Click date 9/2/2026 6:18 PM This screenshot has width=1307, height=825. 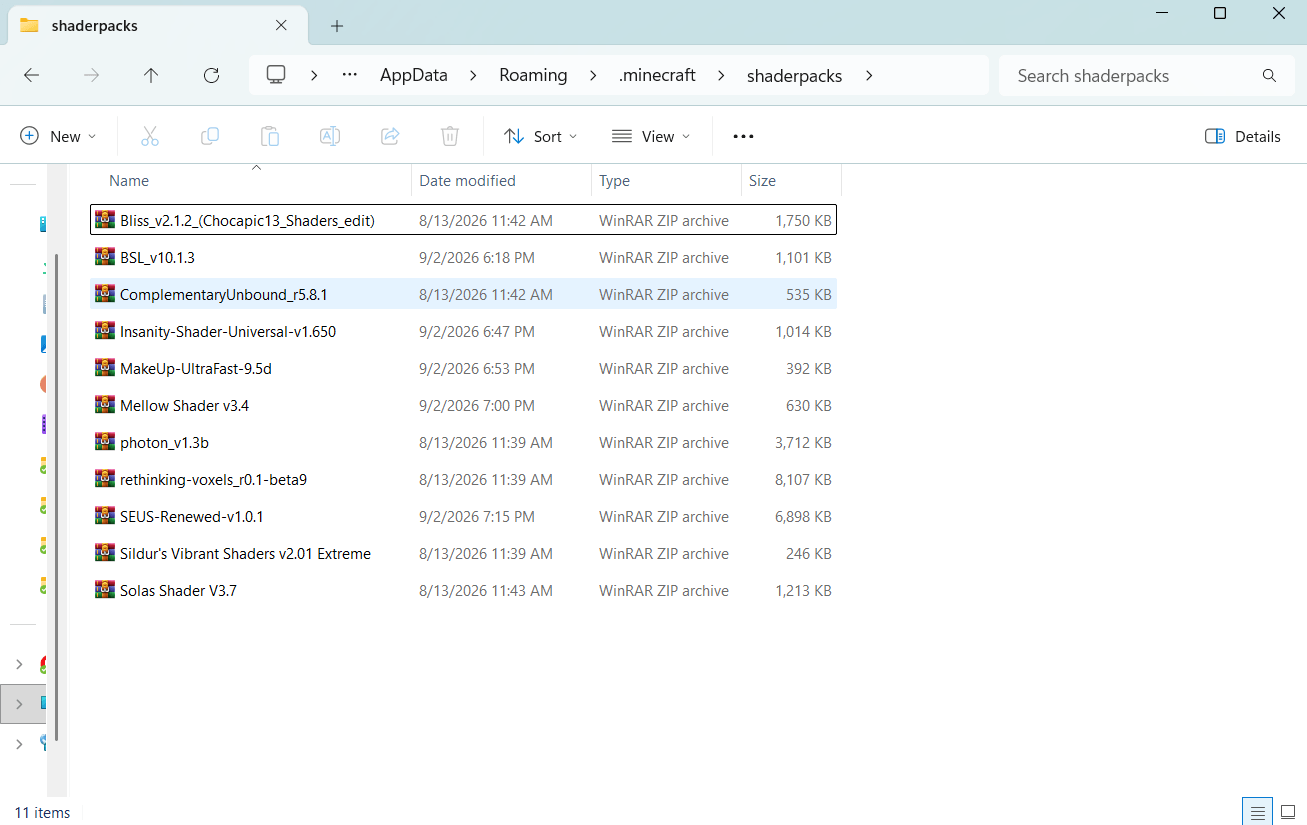[477, 257]
